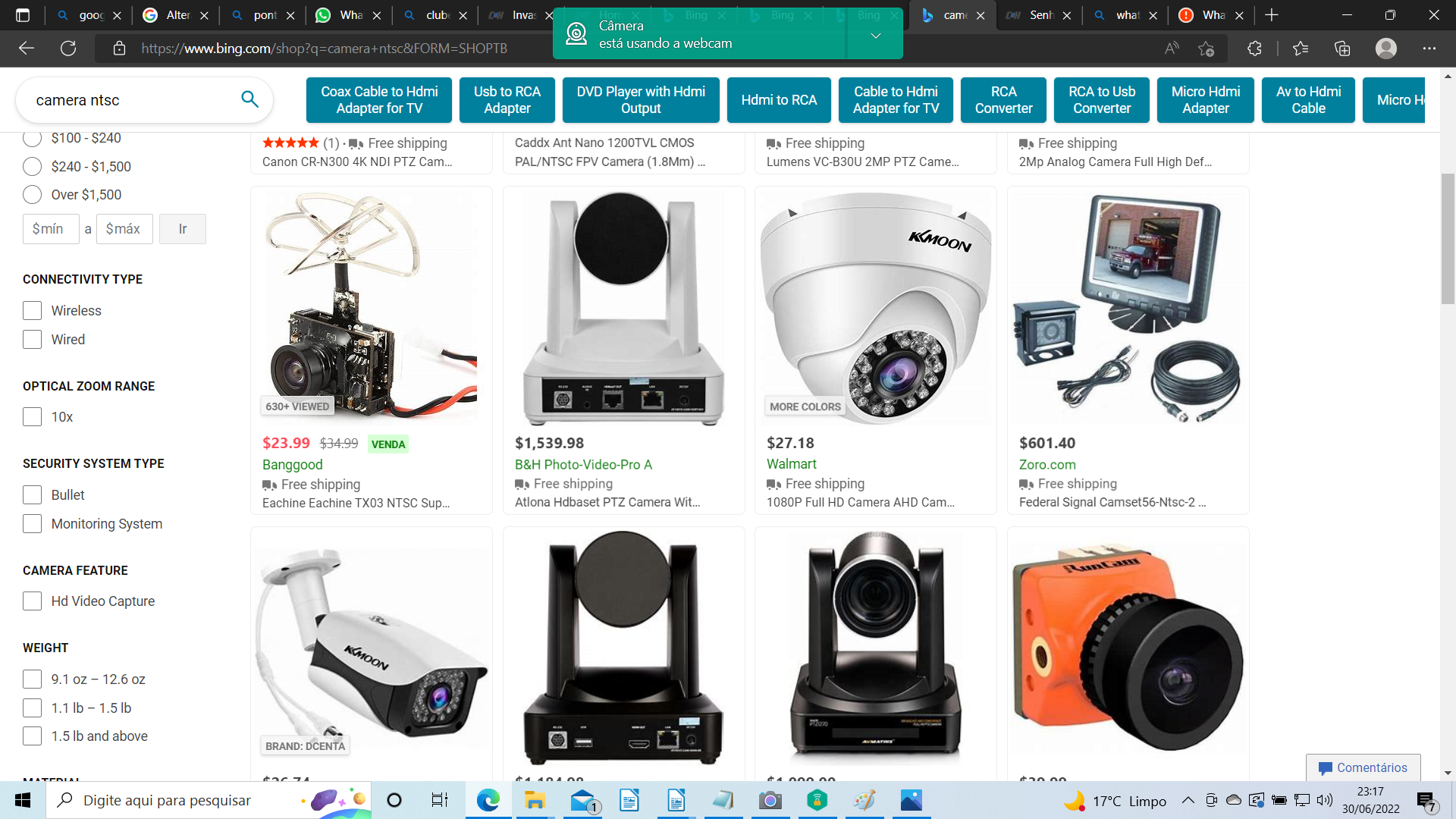Open the Collections icon
The width and height of the screenshot is (1456, 819).
point(1342,49)
